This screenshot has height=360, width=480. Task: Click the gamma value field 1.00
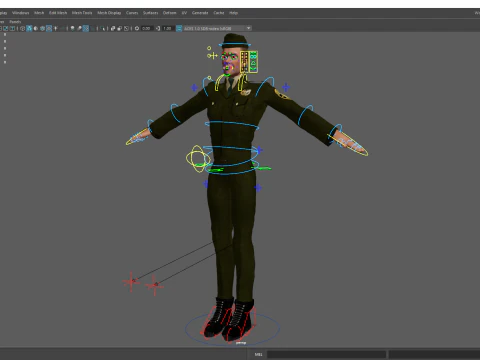point(167,28)
